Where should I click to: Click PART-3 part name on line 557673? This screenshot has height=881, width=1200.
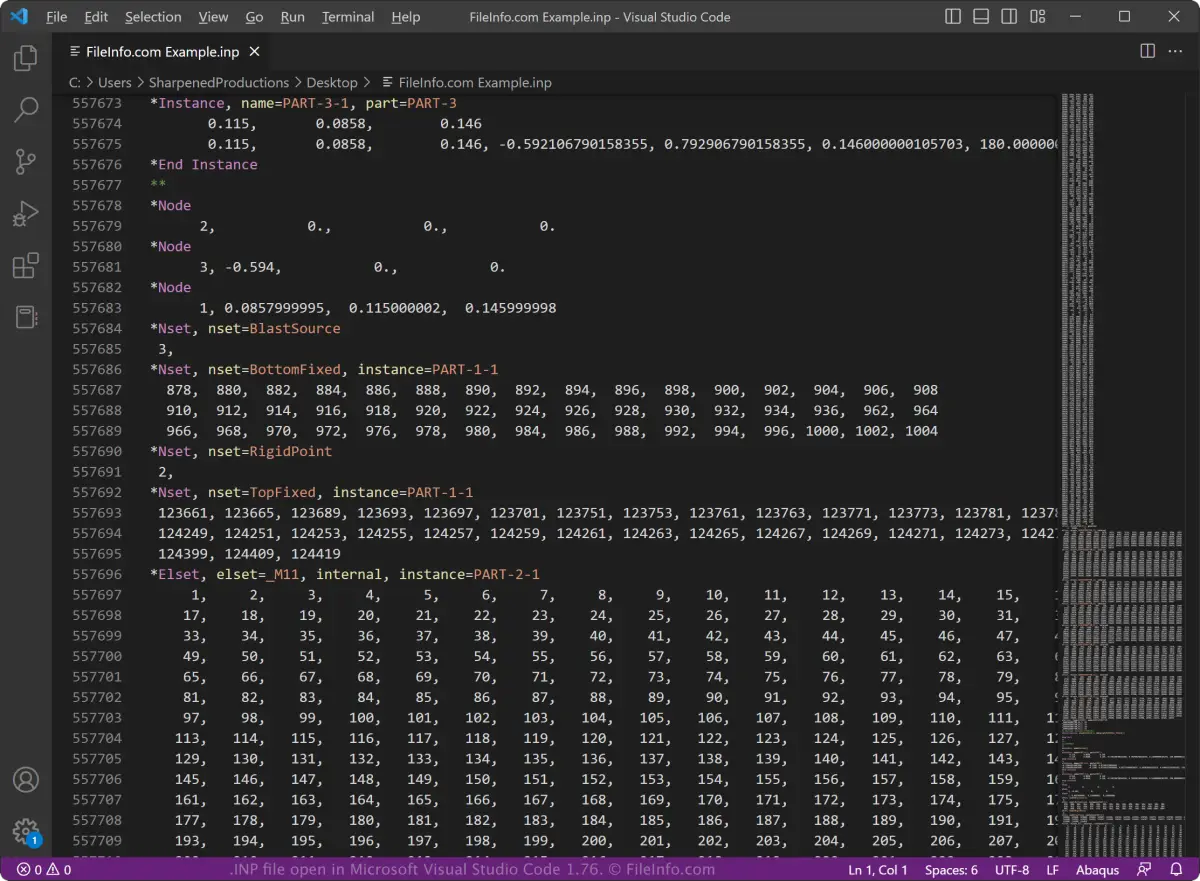[x=432, y=103]
